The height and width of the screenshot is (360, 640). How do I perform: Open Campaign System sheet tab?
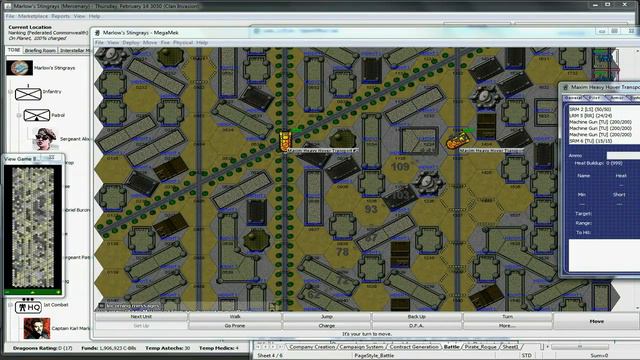[x=361, y=347]
